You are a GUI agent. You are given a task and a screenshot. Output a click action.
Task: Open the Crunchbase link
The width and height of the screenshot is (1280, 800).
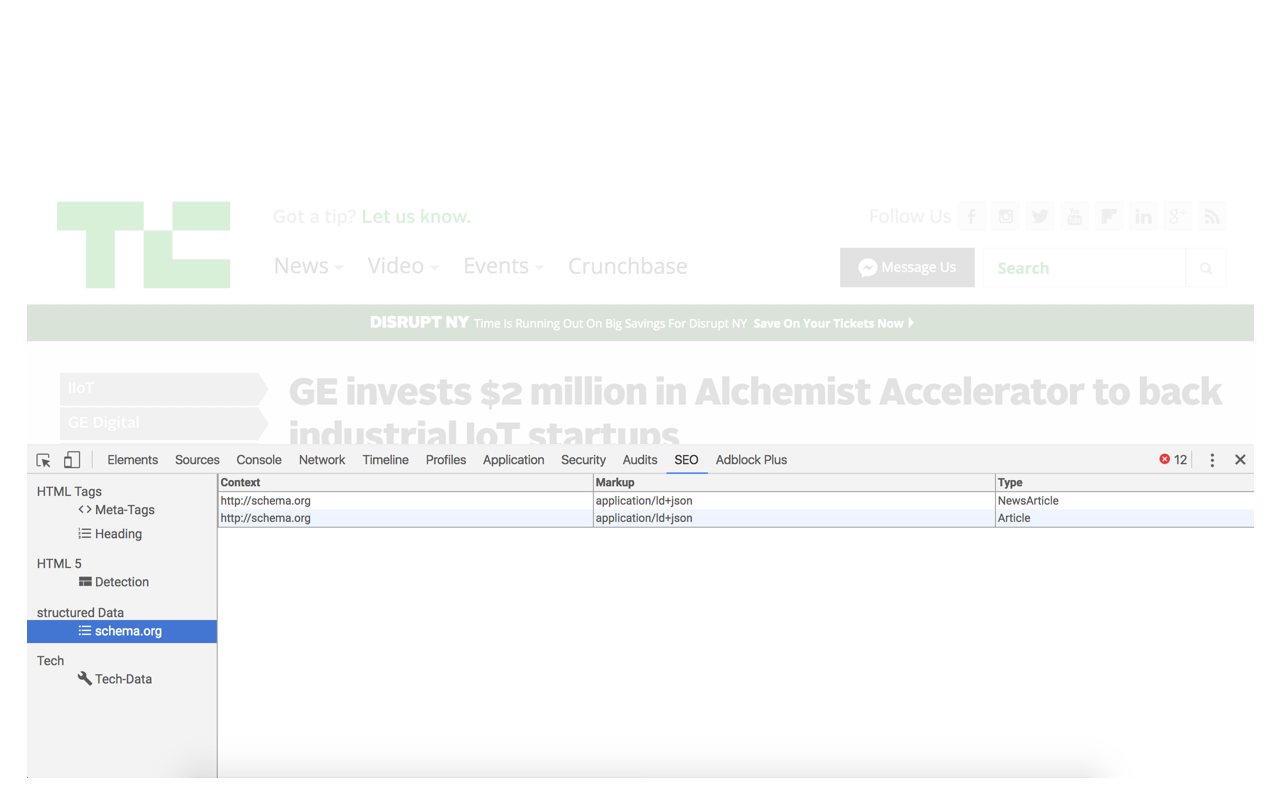coord(628,266)
